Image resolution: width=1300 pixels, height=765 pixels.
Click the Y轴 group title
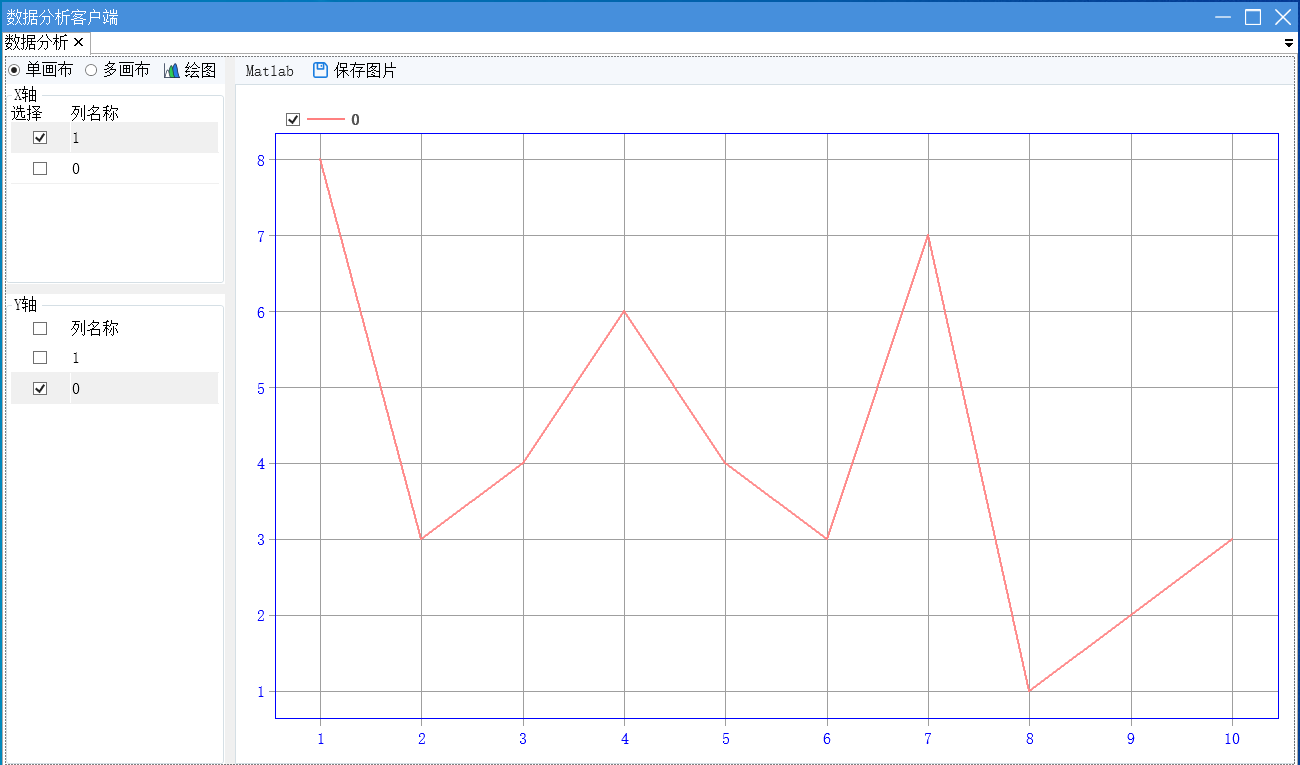pos(26,305)
